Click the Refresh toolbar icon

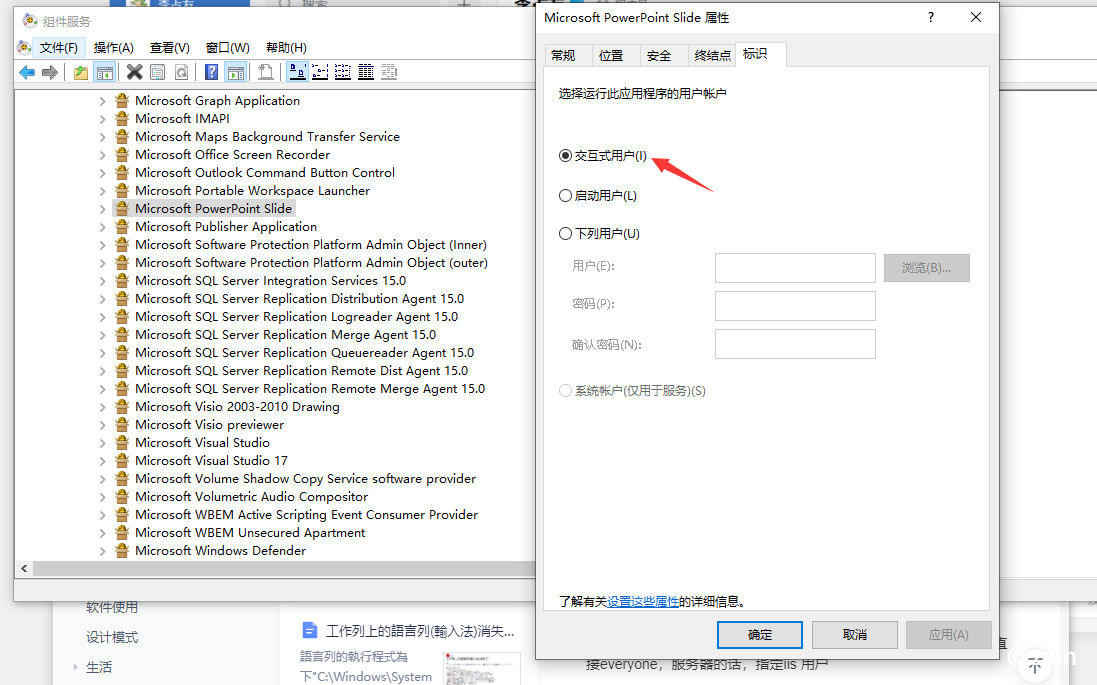pos(181,72)
